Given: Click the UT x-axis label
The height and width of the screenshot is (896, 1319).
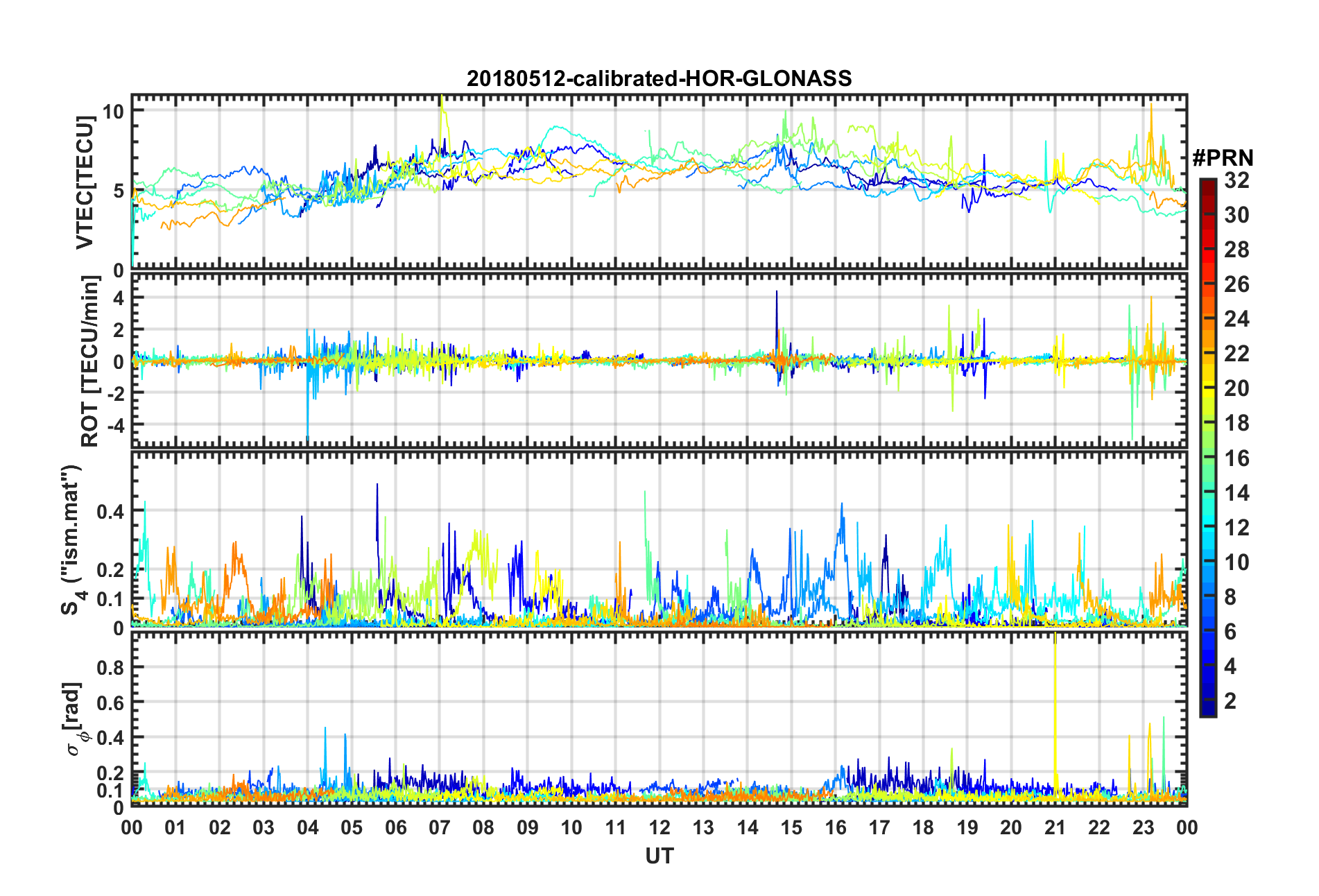Looking at the screenshot, I should click(x=659, y=856).
